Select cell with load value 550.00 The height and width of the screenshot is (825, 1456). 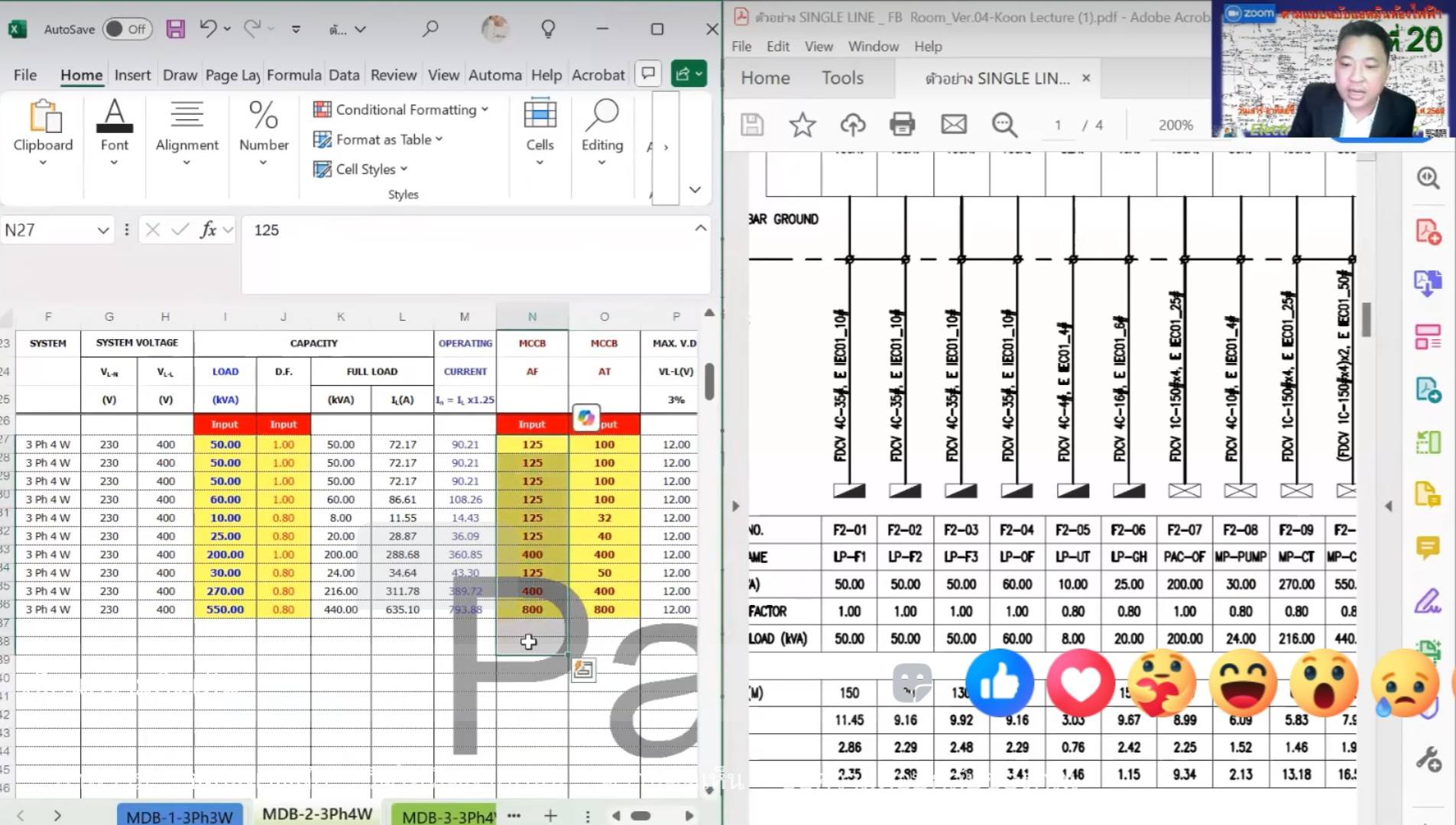pyautogui.click(x=225, y=610)
